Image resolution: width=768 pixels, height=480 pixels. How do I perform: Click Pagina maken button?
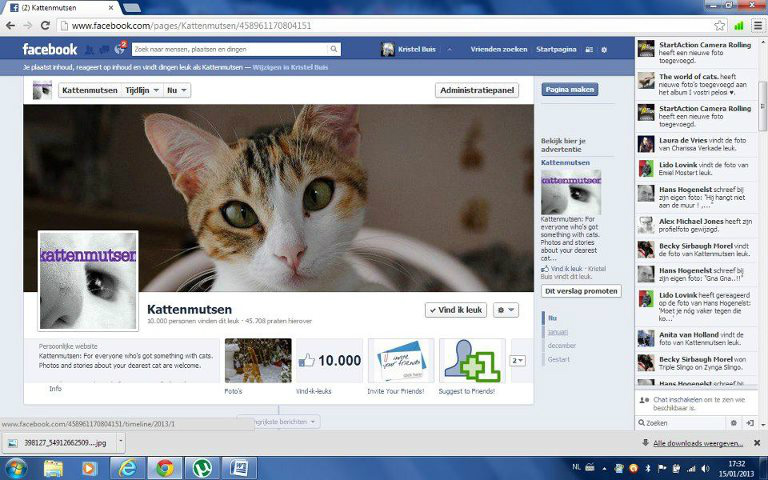coord(570,90)
